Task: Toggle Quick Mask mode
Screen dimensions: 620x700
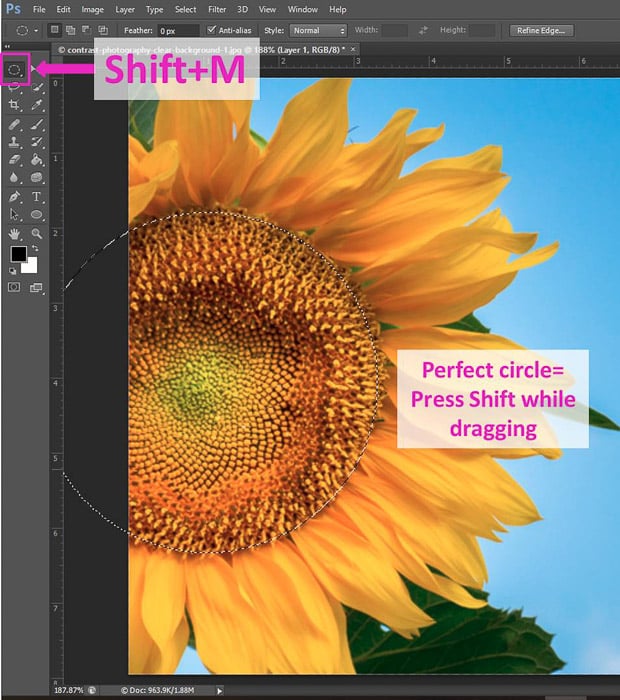Action: [14, 287]
